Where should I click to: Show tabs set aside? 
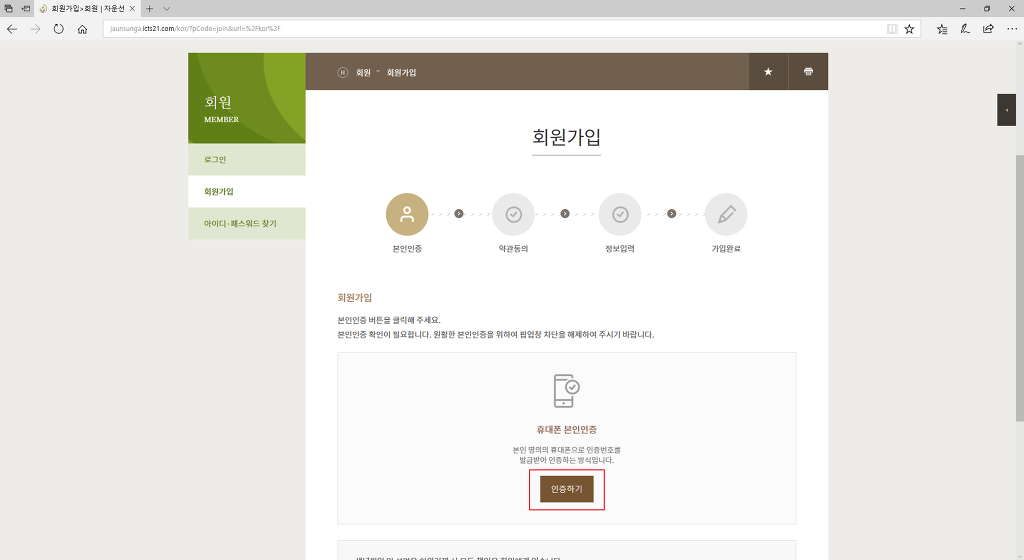[8, 8]
